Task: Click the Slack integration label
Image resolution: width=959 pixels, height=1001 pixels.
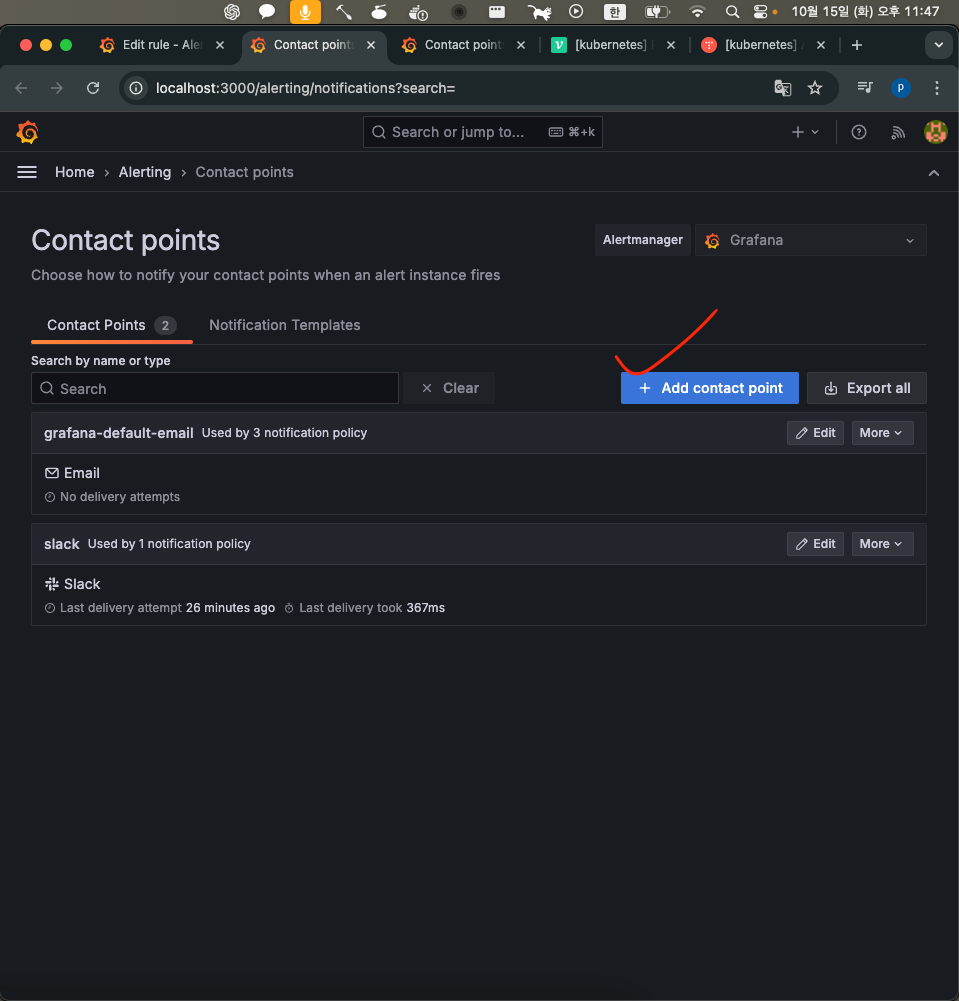Action: (x=82, y=584)
